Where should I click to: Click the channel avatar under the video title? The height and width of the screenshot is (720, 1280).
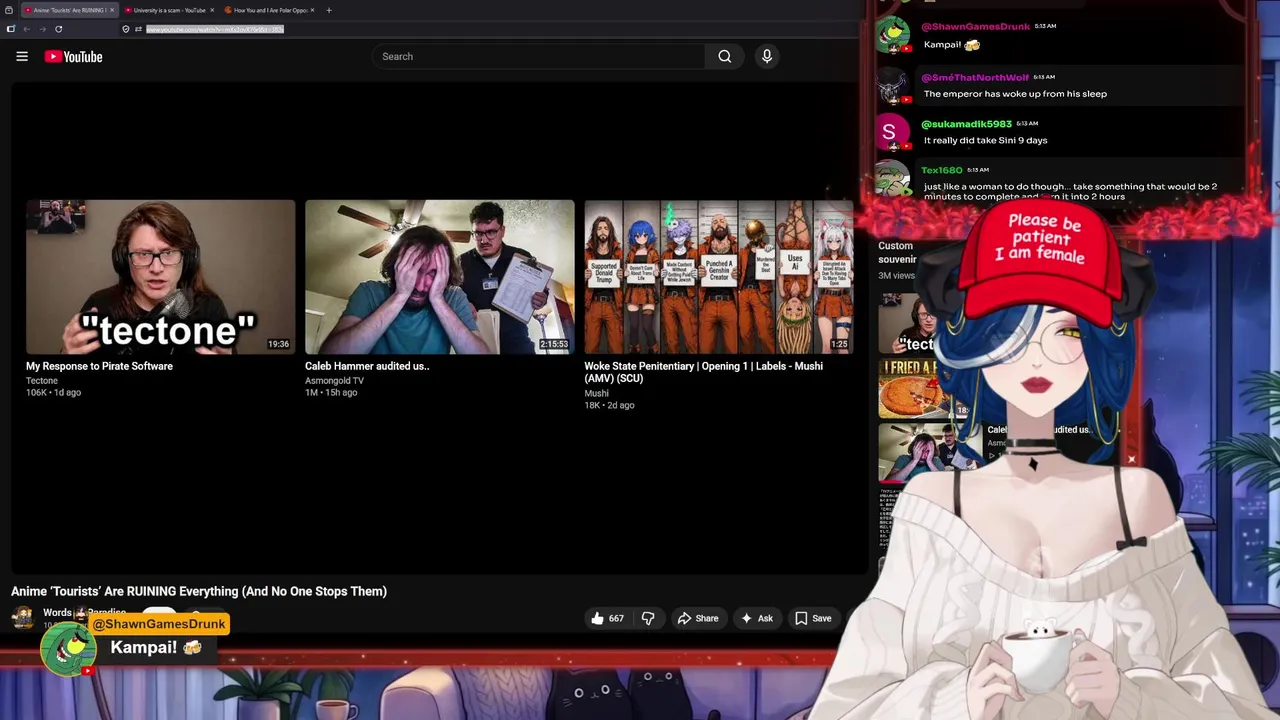click(23, 617)
